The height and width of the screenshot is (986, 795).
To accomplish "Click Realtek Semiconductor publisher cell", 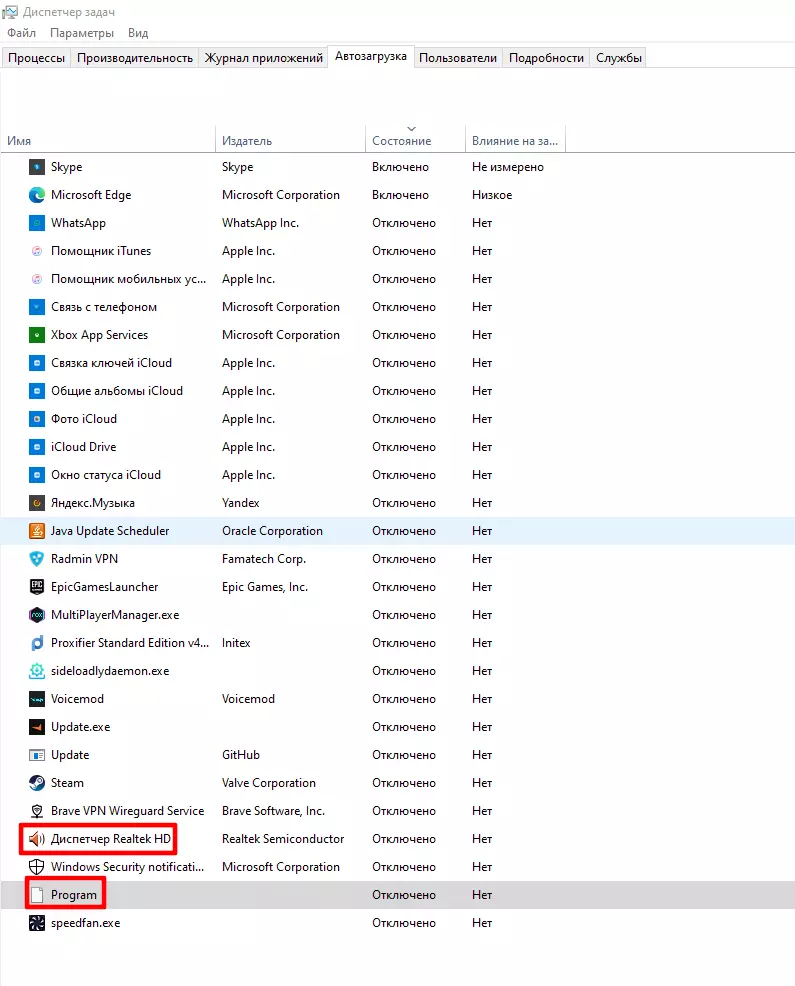I will 283,839.
